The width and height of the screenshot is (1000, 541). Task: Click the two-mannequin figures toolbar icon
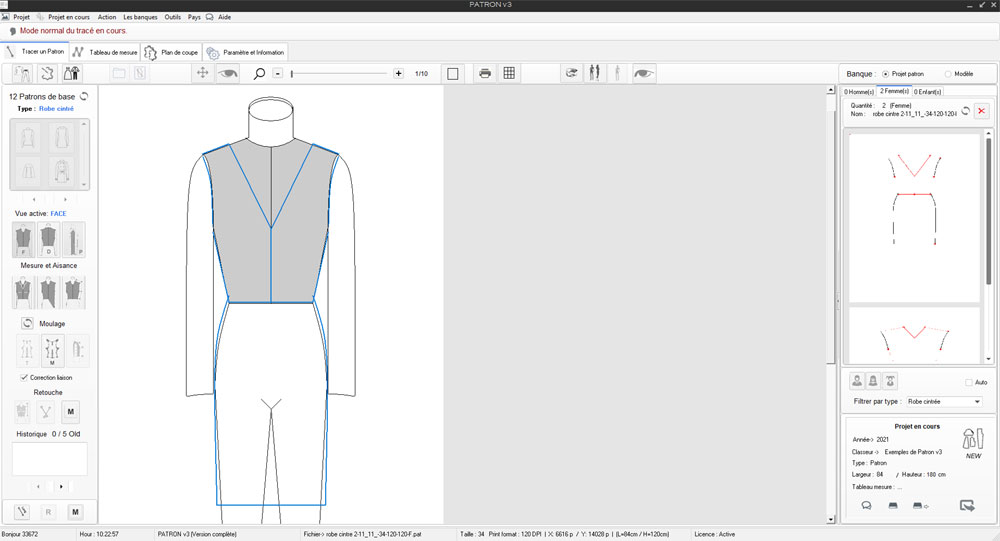(596, 73)
